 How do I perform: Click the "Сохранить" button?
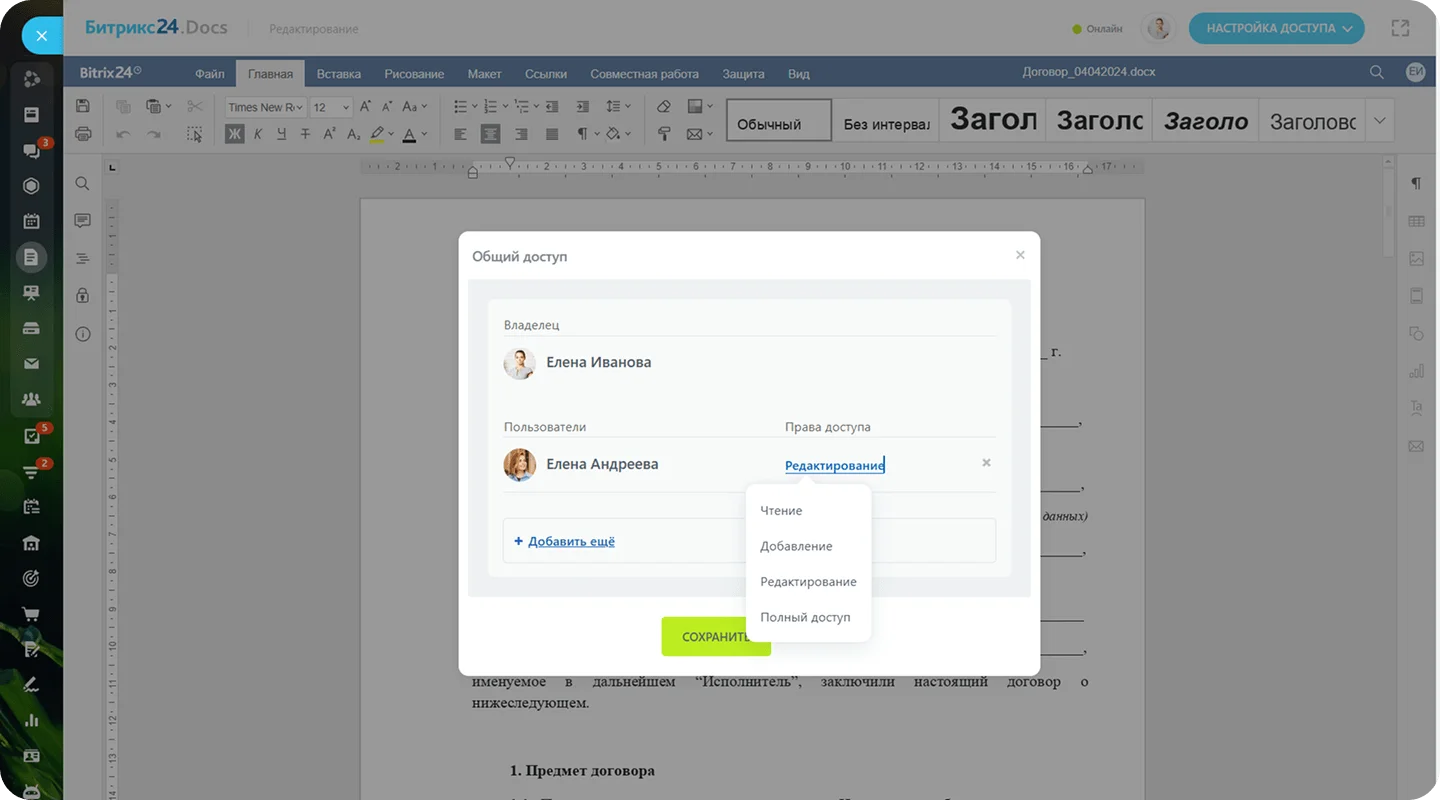715,637
